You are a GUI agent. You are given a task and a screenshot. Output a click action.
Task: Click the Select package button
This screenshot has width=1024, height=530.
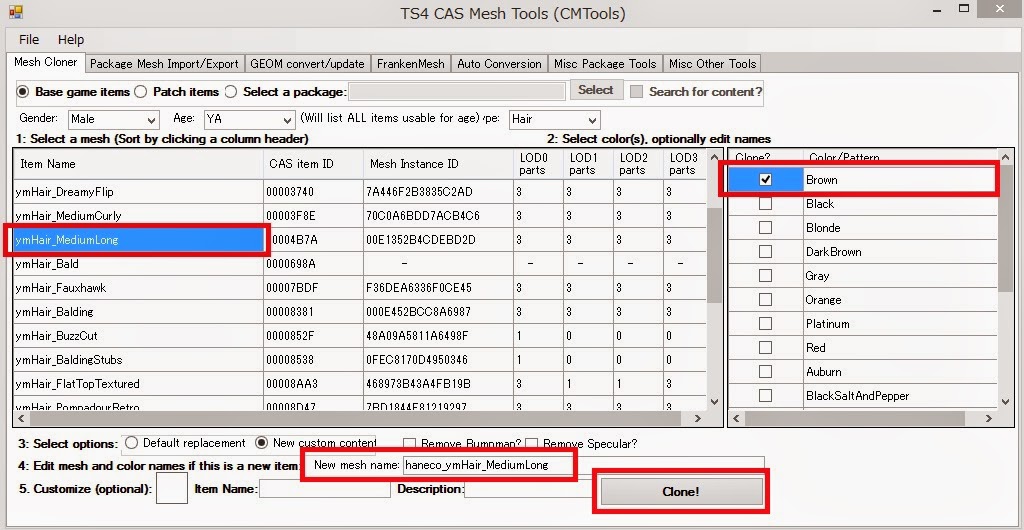[x=596, y=90]
